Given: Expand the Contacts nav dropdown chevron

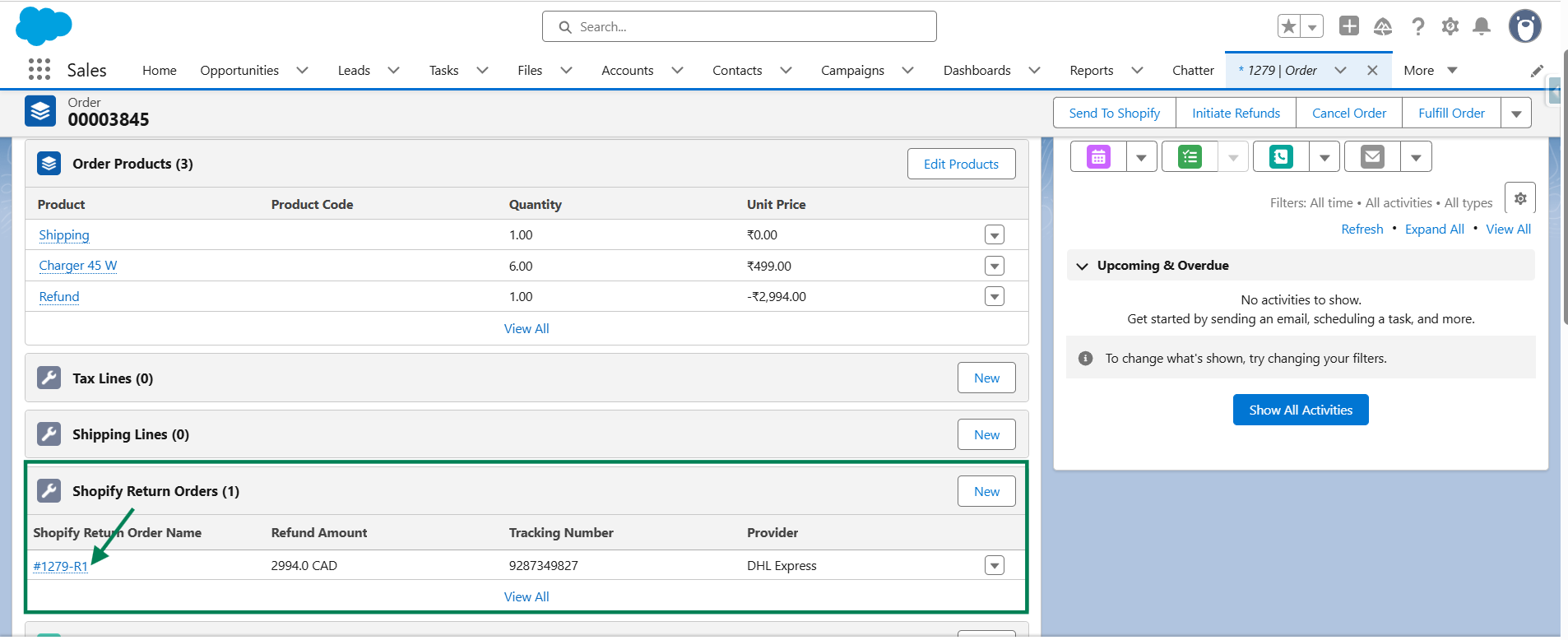Looking at the screenshot, I should pyautogui.click(x=786, y=71).
